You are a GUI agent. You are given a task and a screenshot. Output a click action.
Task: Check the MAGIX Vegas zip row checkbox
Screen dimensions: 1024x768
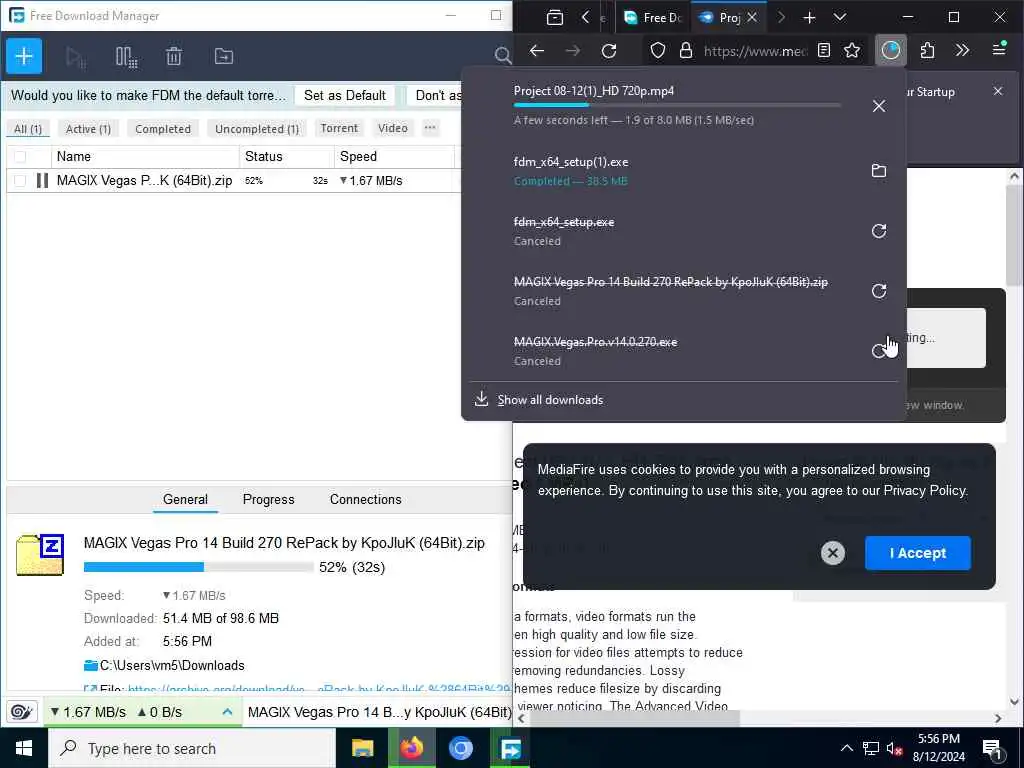20,181
